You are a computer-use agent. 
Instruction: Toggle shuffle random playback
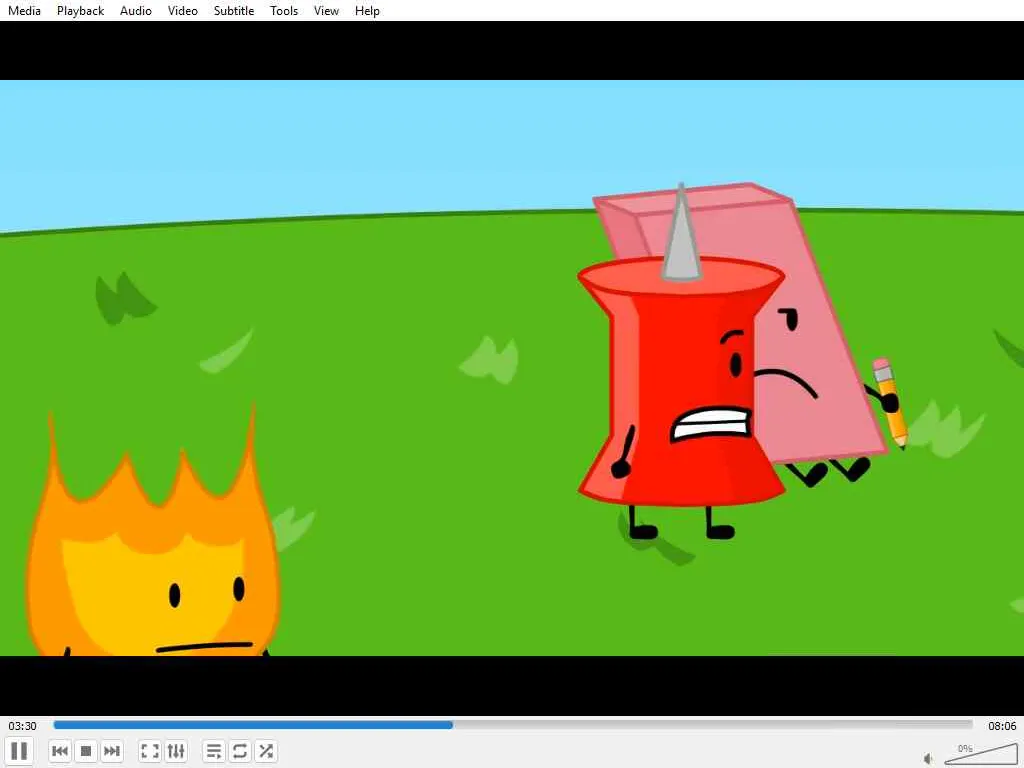click(x=266, y=751)
